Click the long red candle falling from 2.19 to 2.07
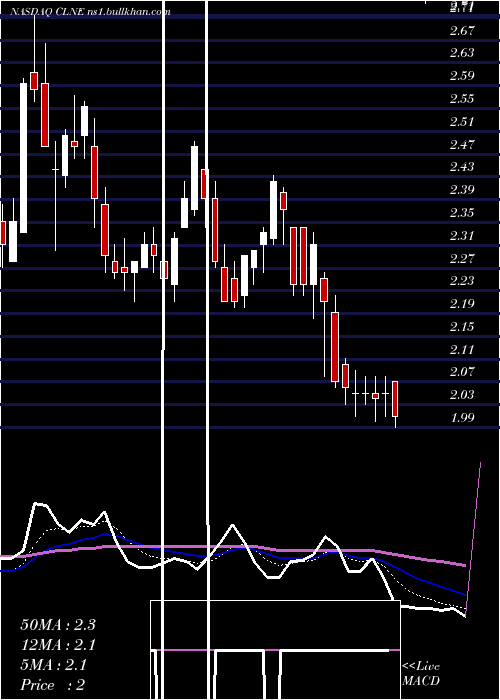 tap(335, 347)
